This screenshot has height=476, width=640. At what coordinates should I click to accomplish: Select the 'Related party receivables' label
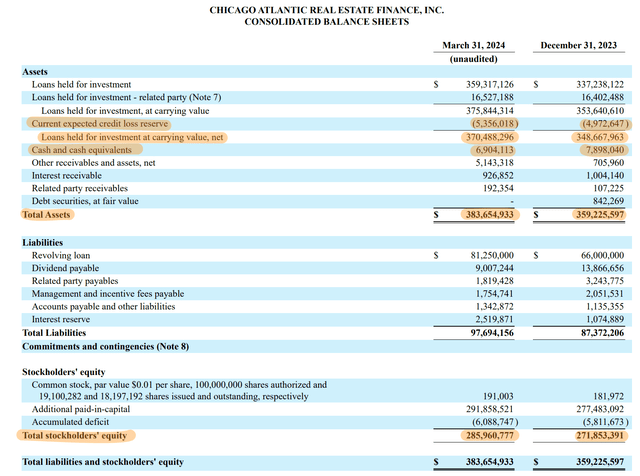[80, 188]
